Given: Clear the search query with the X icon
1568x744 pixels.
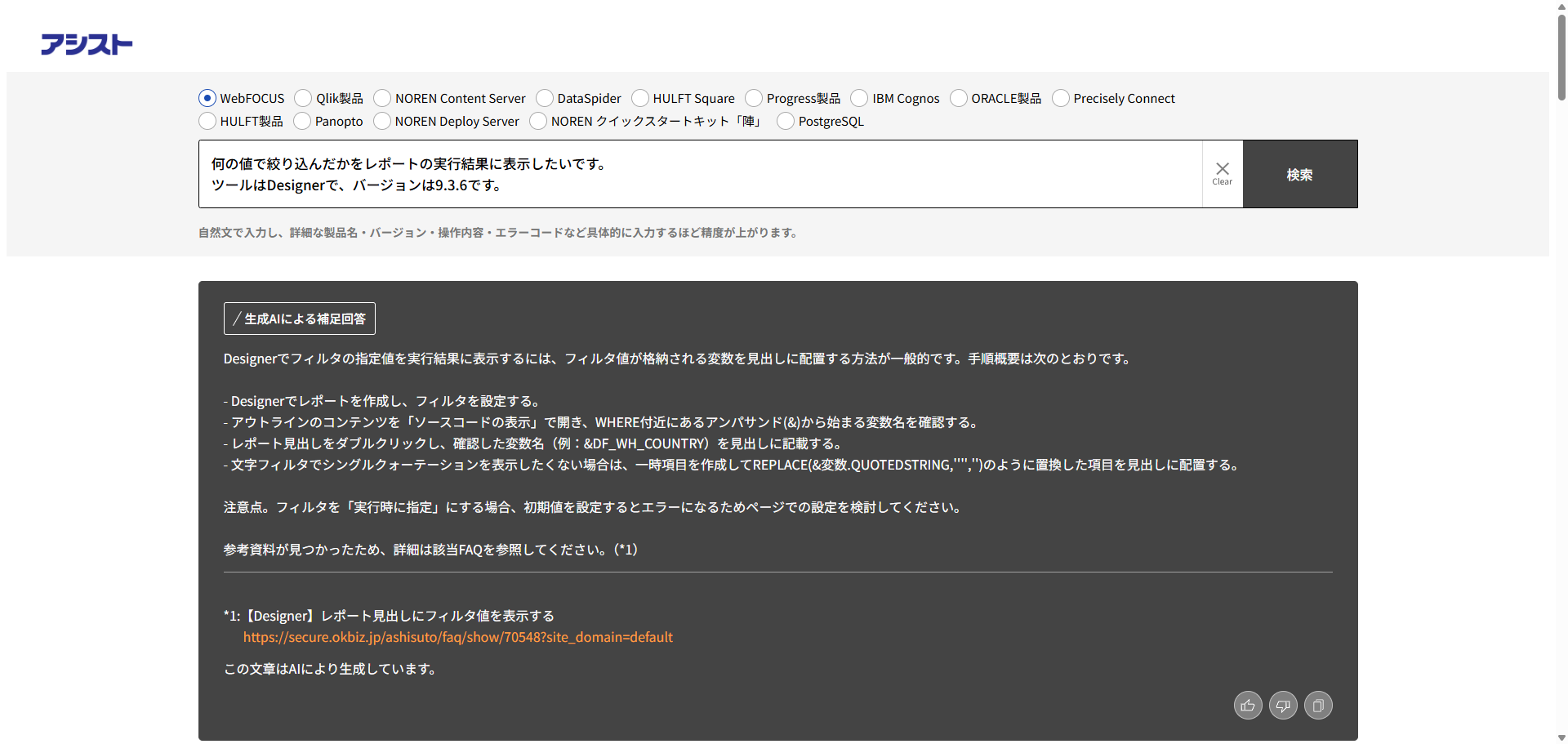Looking at the screenshot, I should [x=1223, y=174].
